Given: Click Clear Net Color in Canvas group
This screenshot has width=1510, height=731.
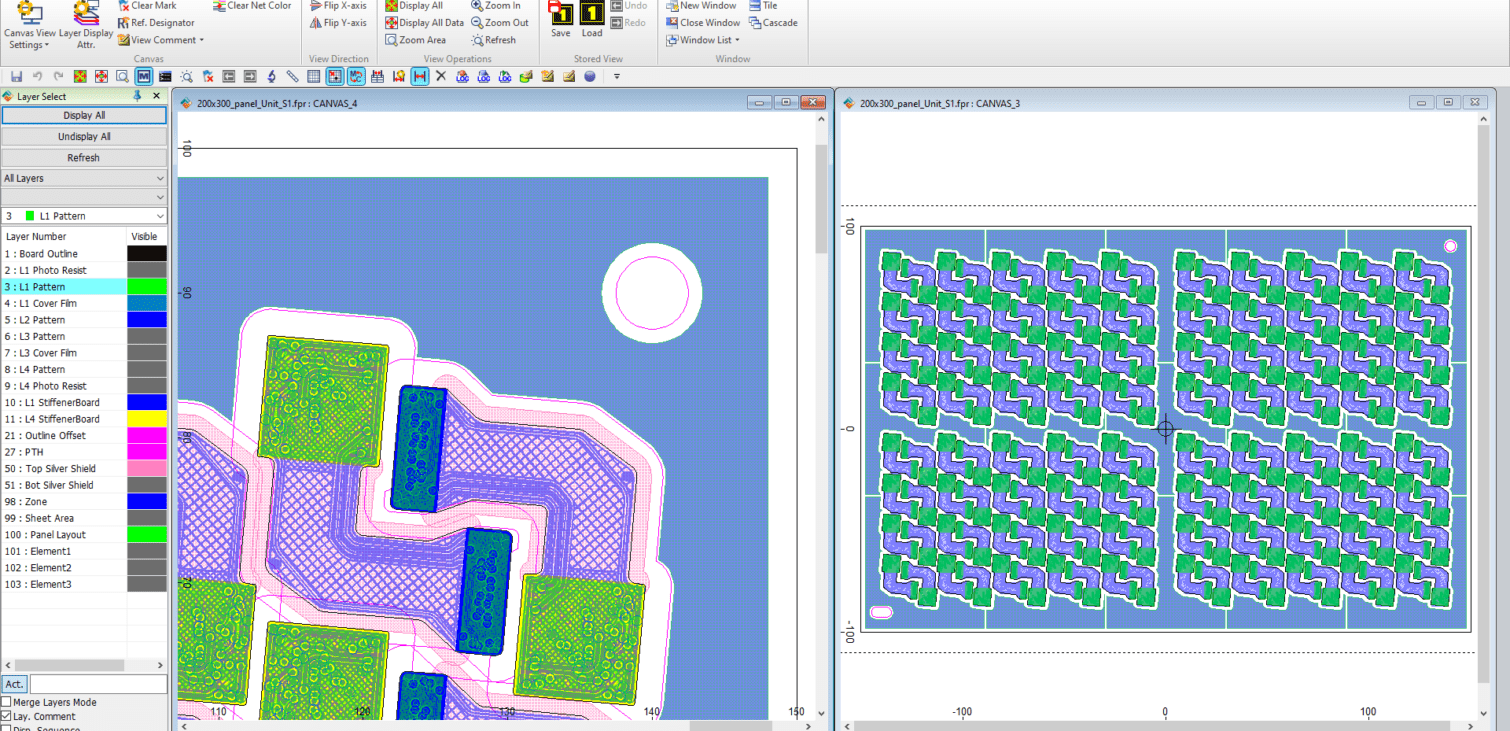Looking at the screenshot, I should tap(219, 6).
